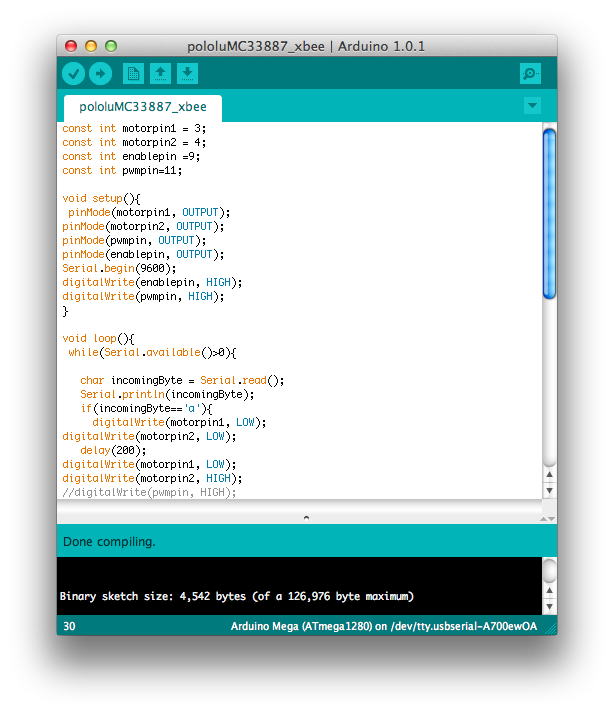Click the 'void setup(){' line
614x714 pixels.
[101, 199]
